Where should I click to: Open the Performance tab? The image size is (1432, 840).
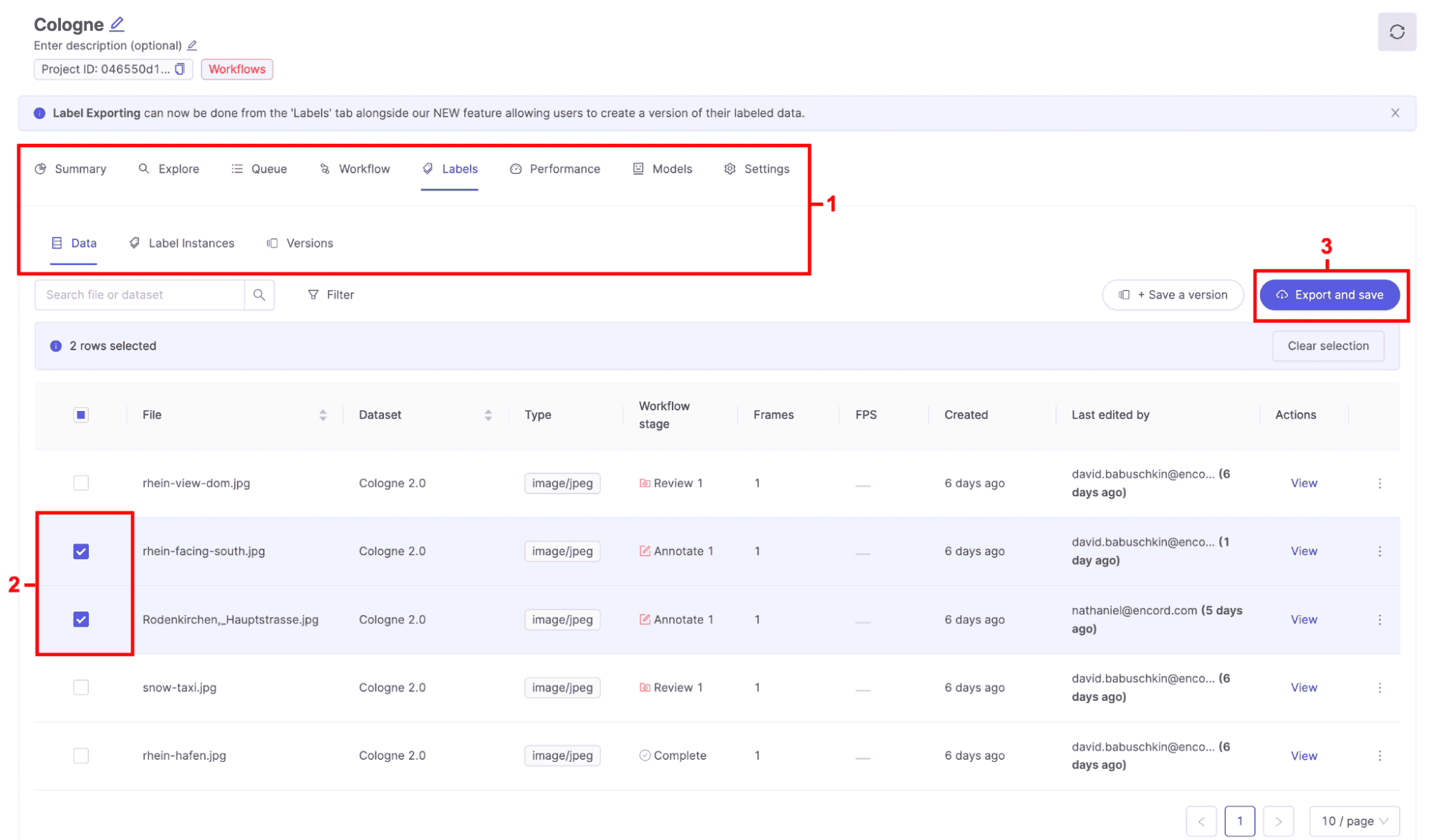point(555,169)
